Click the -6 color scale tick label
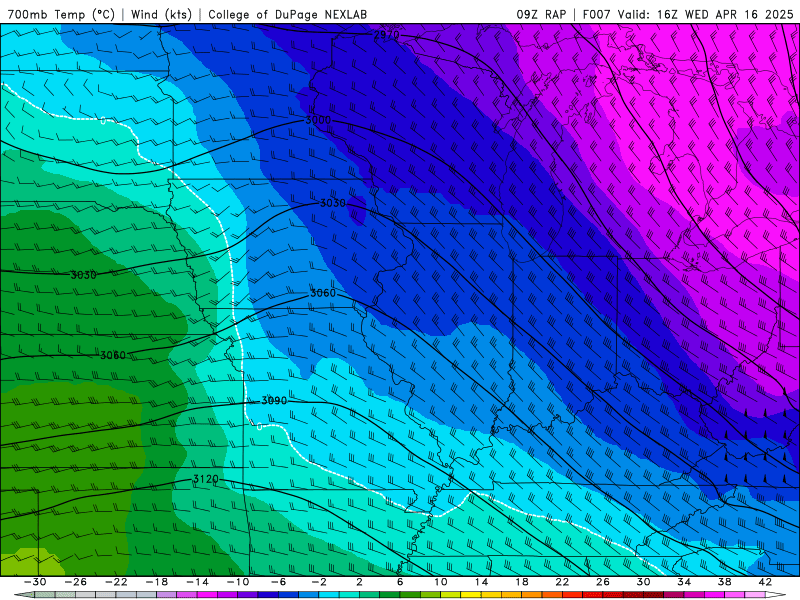The image size is (800, 600). click(x=279, y=582)
